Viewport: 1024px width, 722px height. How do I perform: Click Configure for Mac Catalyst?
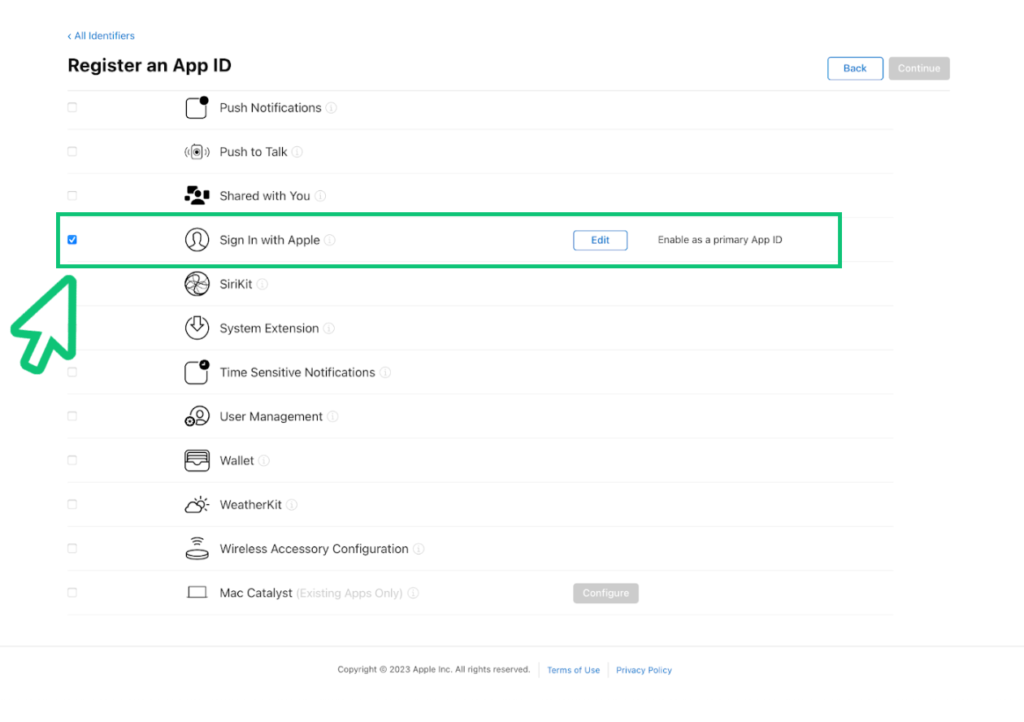605,593
